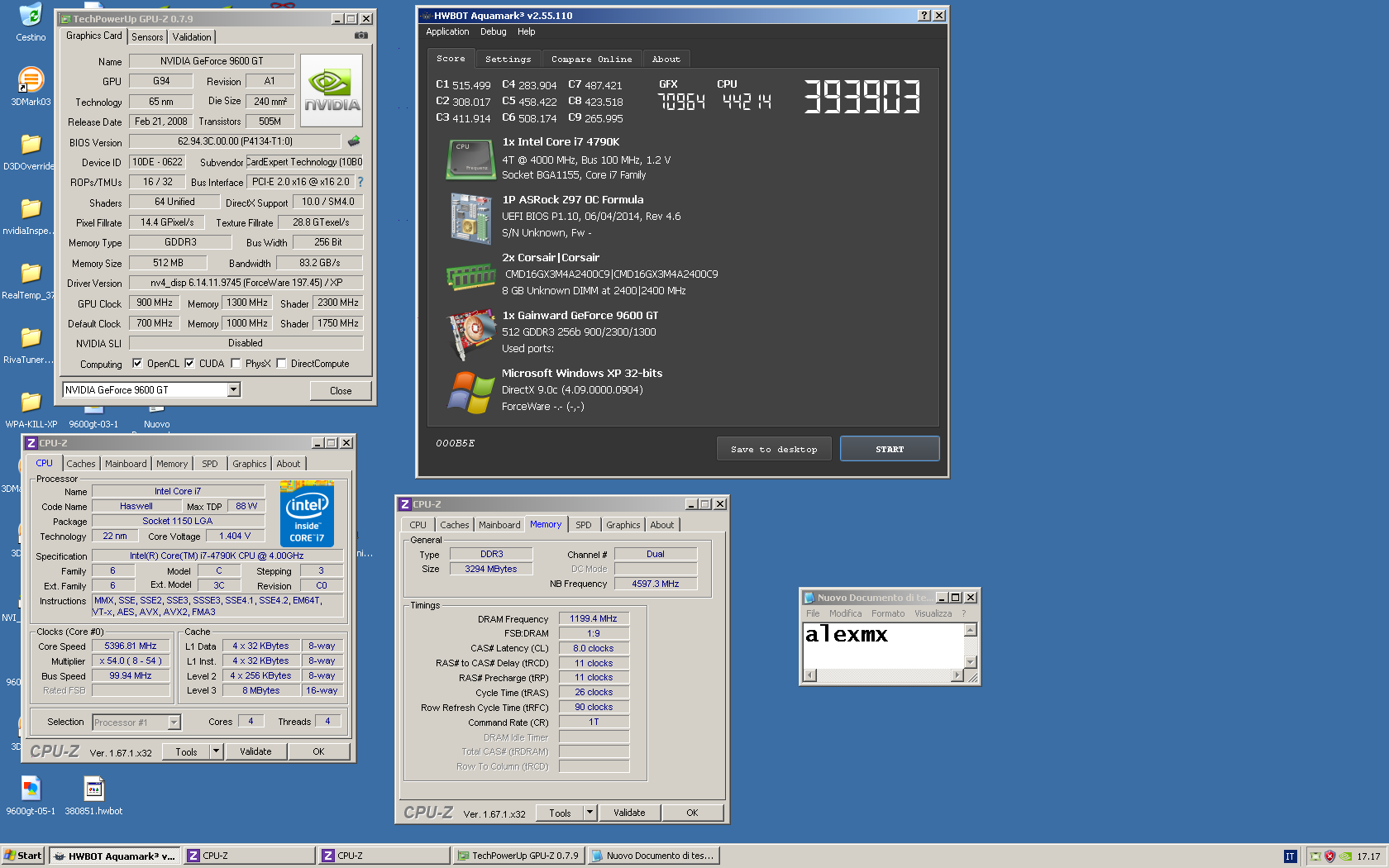Screen dimensions: 1389x868
Task: Click the Aquamark help question mark button
Action: pos(924,16)
